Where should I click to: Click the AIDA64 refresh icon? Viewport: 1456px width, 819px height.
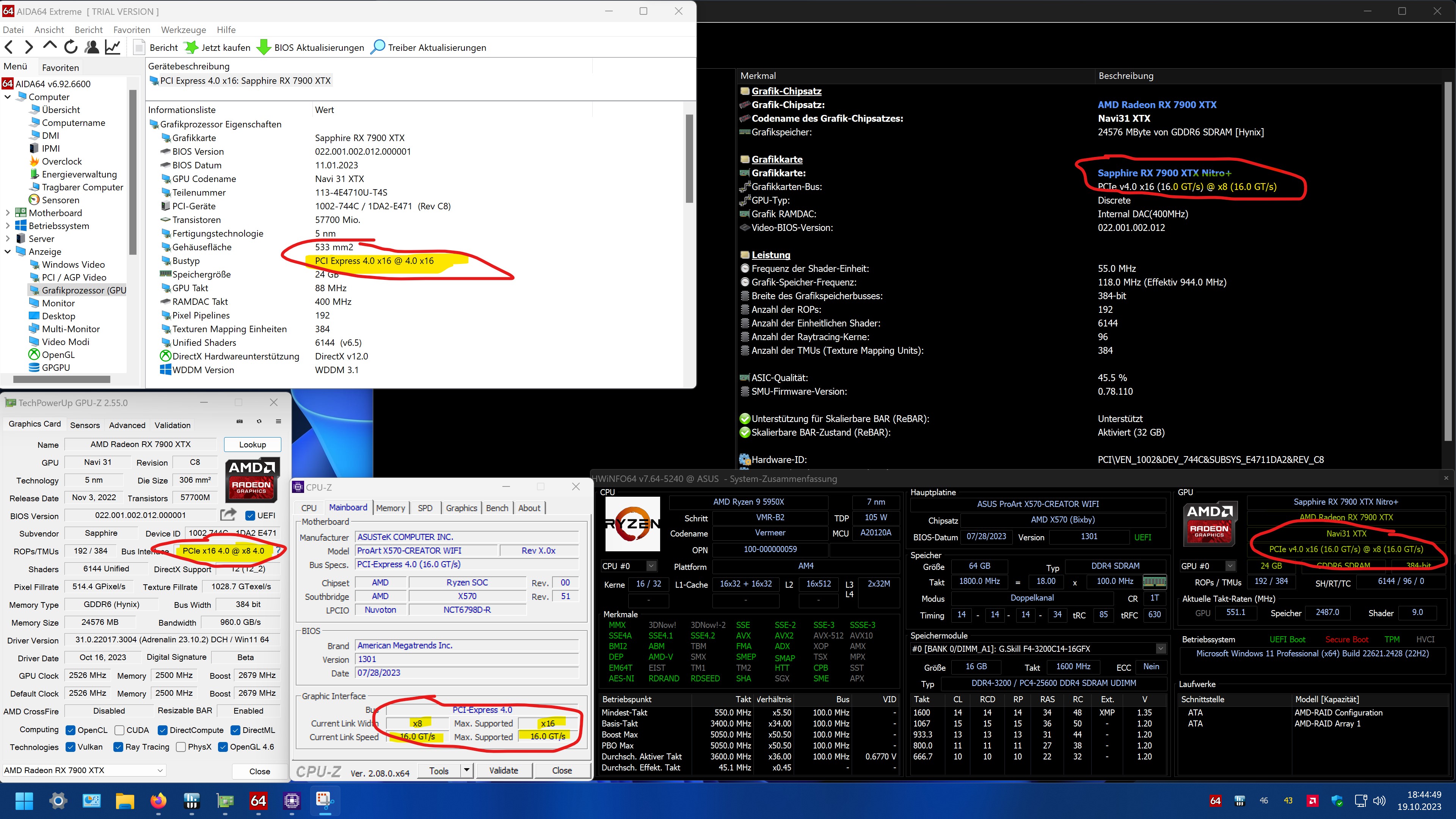point(71,47)
